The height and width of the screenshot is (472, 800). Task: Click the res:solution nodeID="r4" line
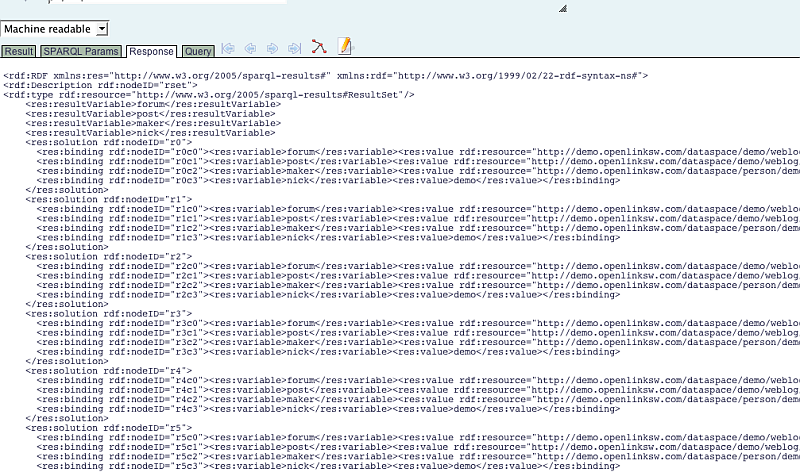(x=109, y=371)
